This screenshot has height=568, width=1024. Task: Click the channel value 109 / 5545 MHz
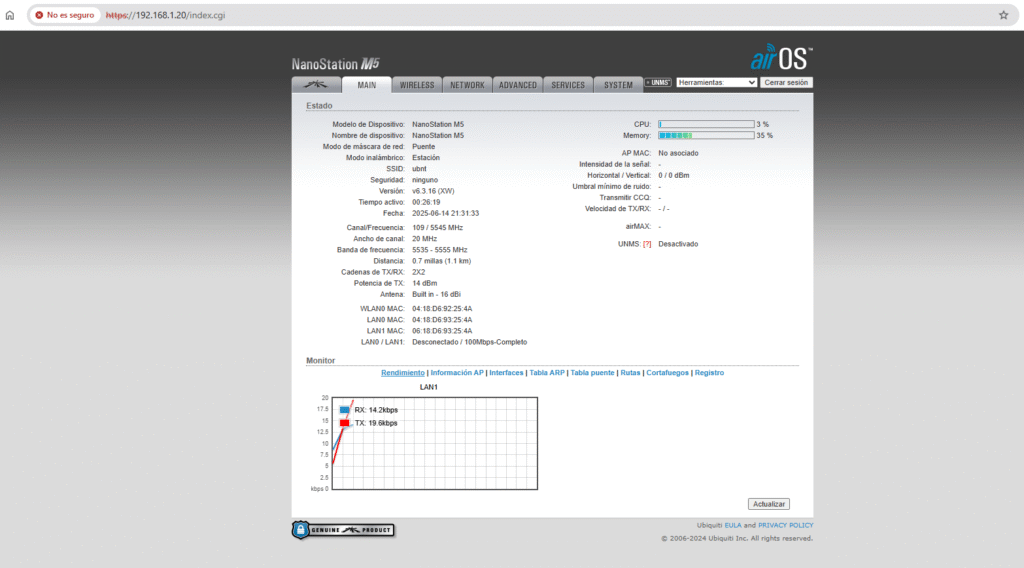tap(438, 228)
